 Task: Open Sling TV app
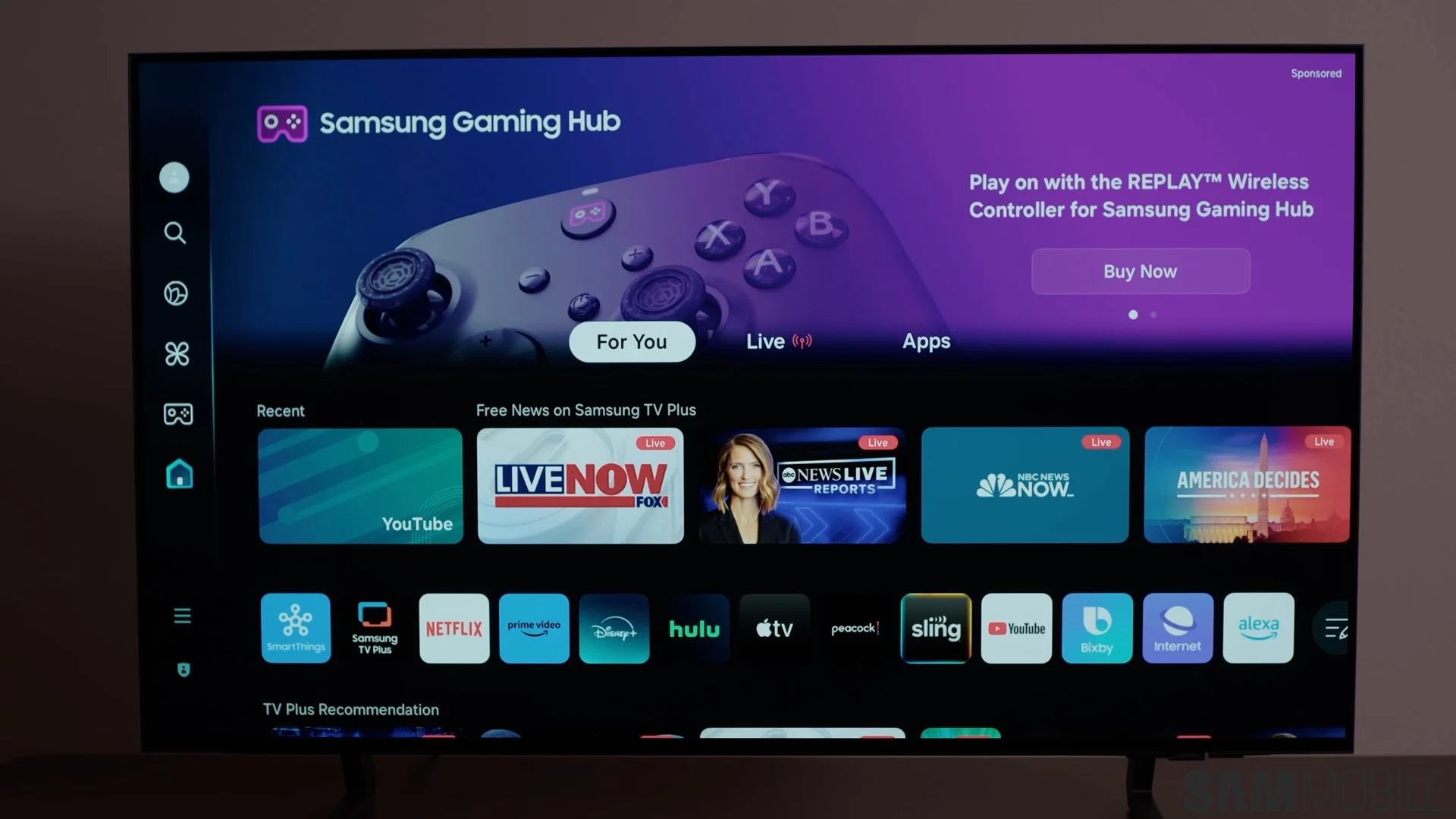pyautogui.click(x=936, y=628)
